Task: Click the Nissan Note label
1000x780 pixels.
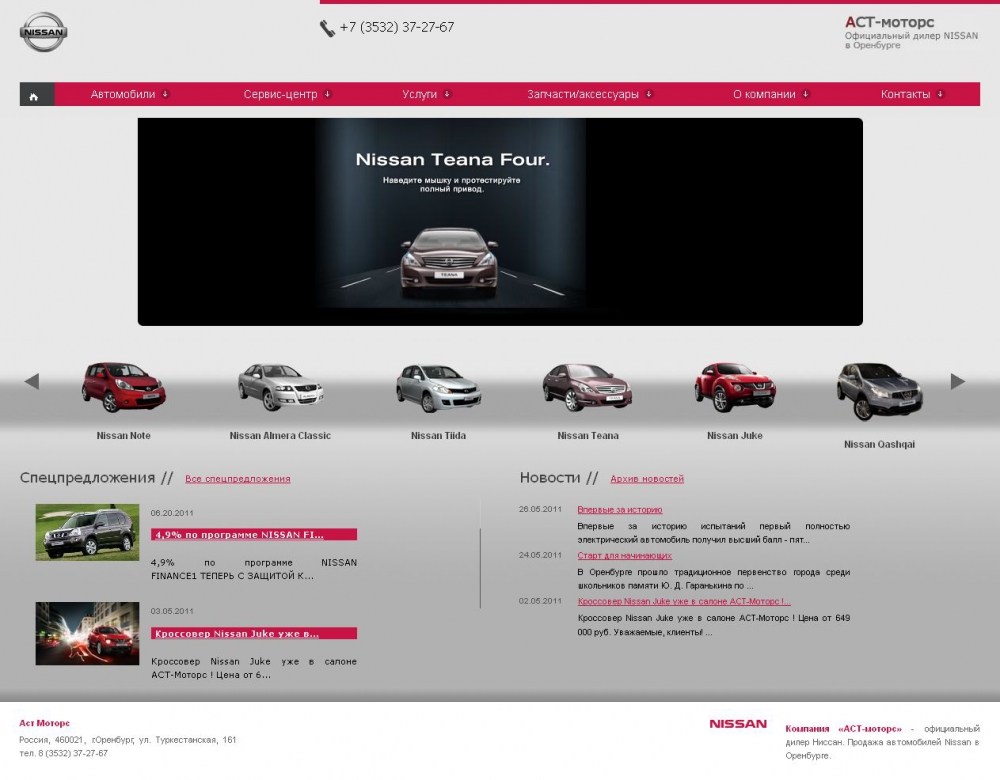Action: 124,436
